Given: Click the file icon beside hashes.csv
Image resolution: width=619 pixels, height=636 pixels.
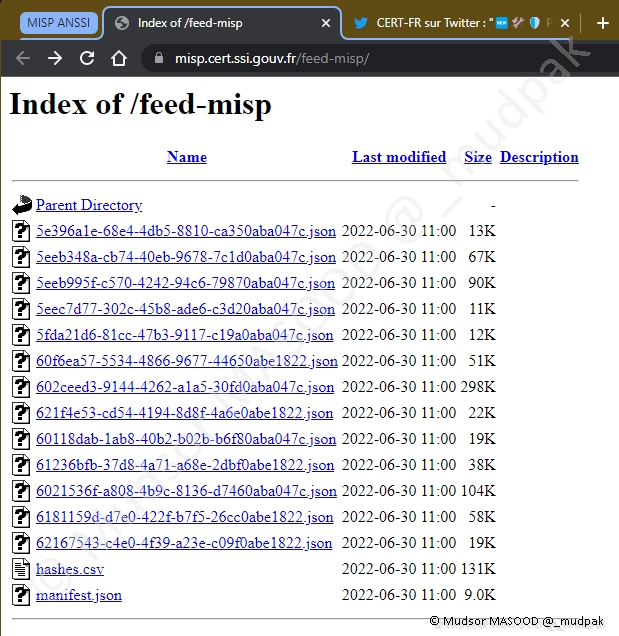Looking at the screenshot, I should coord(22,569).
